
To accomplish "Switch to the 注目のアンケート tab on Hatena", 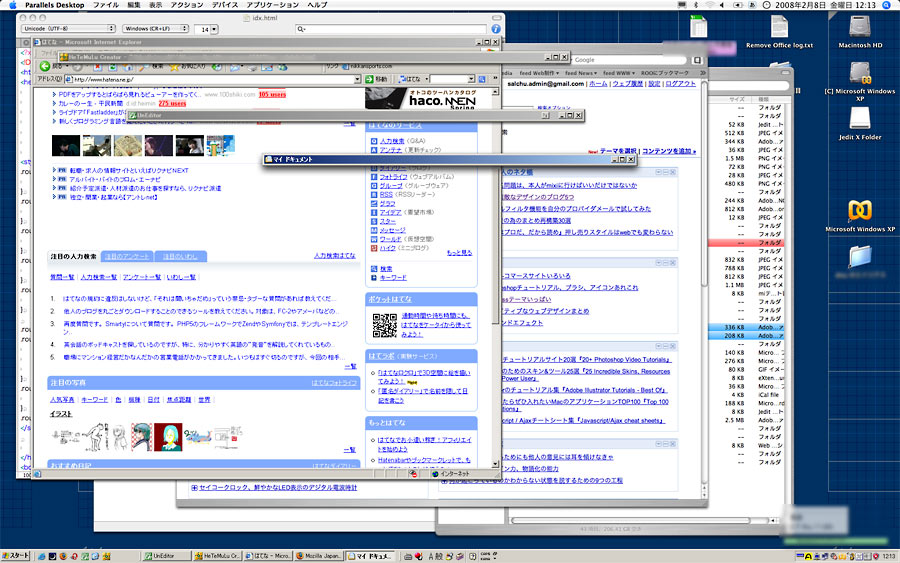I will 127,257.
